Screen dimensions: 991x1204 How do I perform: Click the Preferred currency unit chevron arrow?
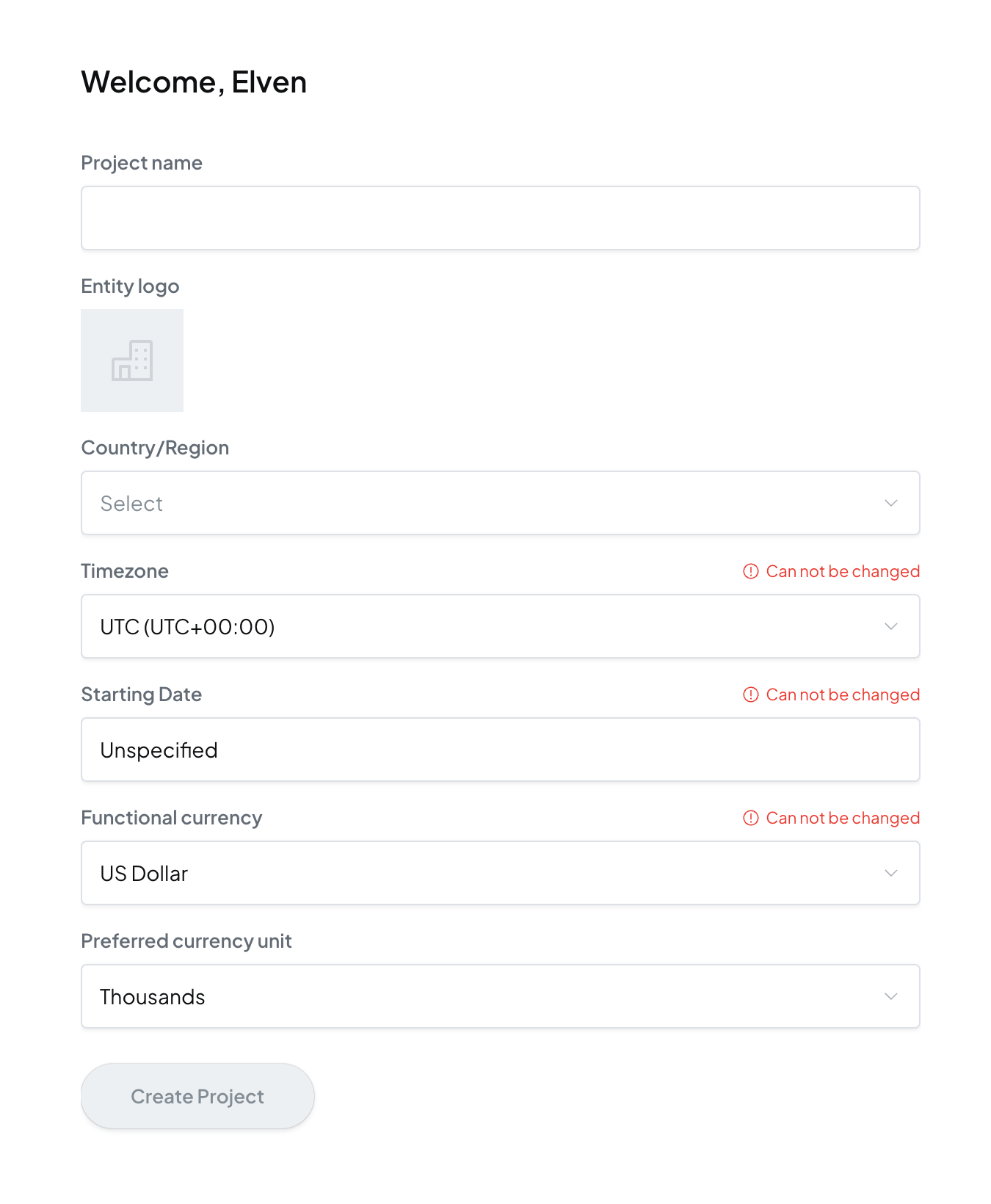click(x=890, y=997)
